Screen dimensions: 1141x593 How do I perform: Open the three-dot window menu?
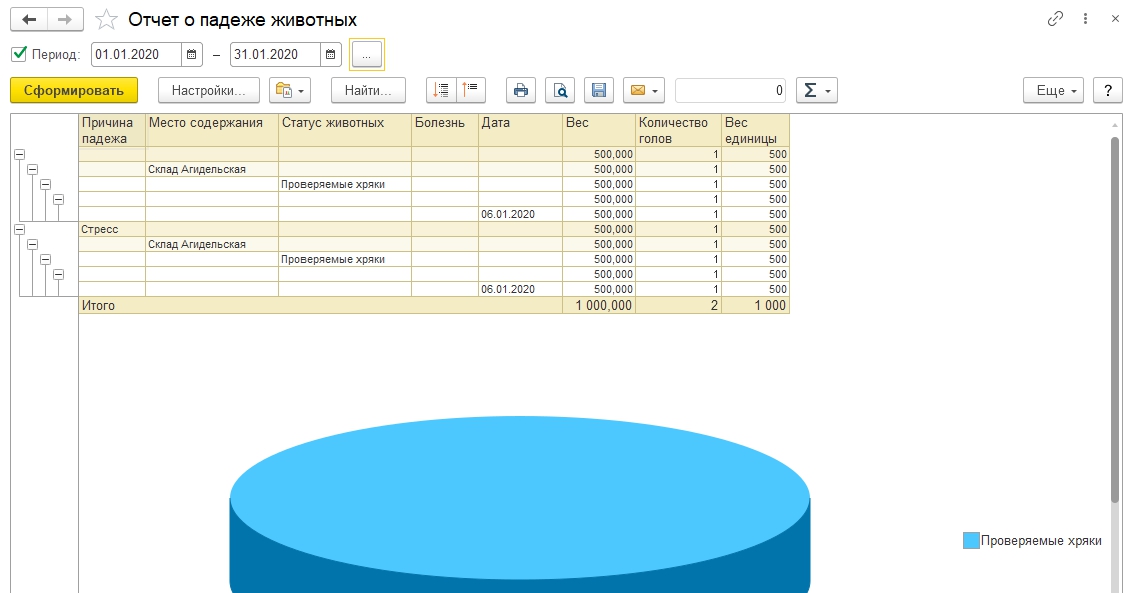pyautogui.click(x=1085, y=19)
